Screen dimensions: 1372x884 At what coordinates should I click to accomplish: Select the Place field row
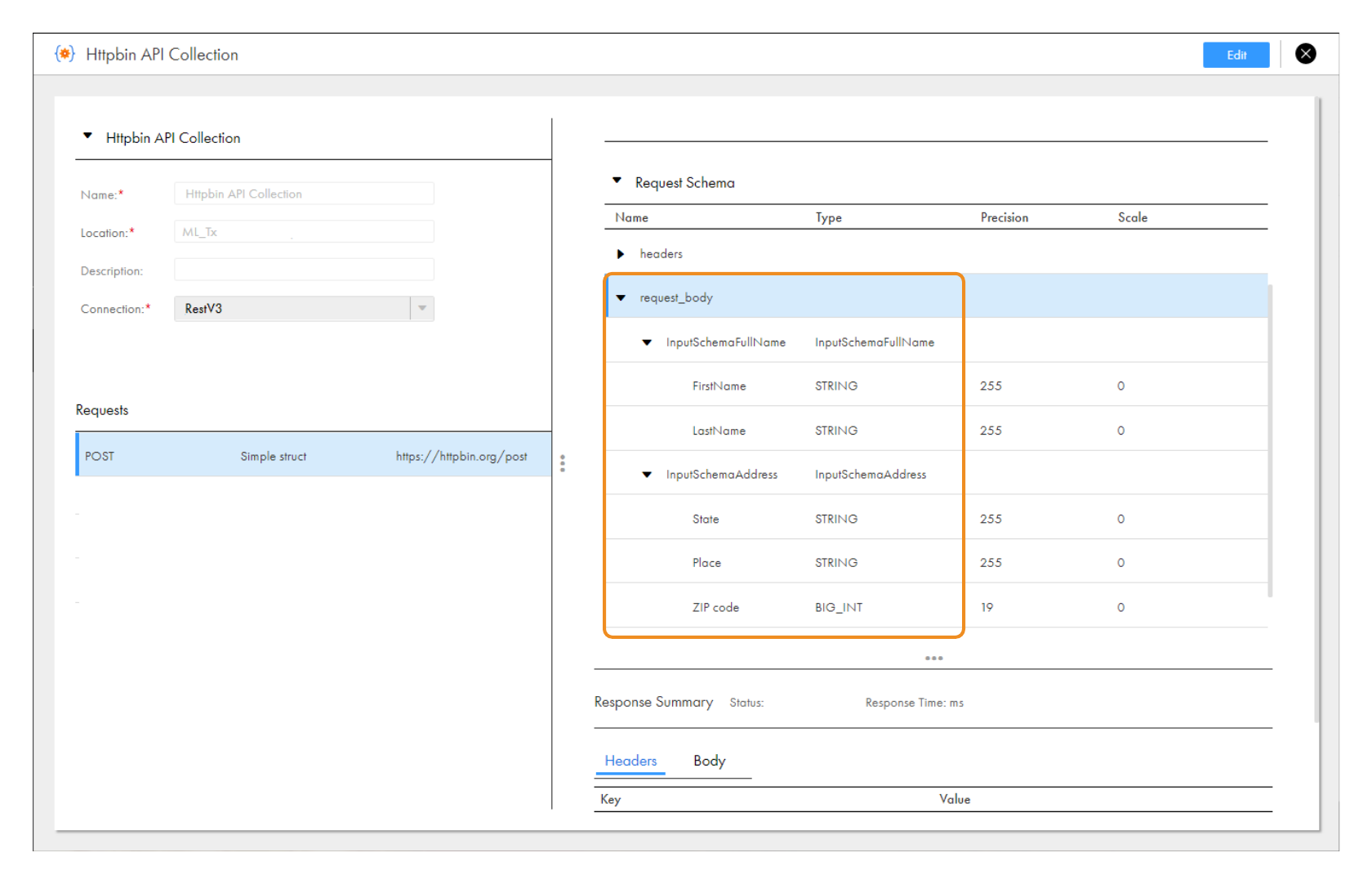pyautogui.click(x=937, y=561)
